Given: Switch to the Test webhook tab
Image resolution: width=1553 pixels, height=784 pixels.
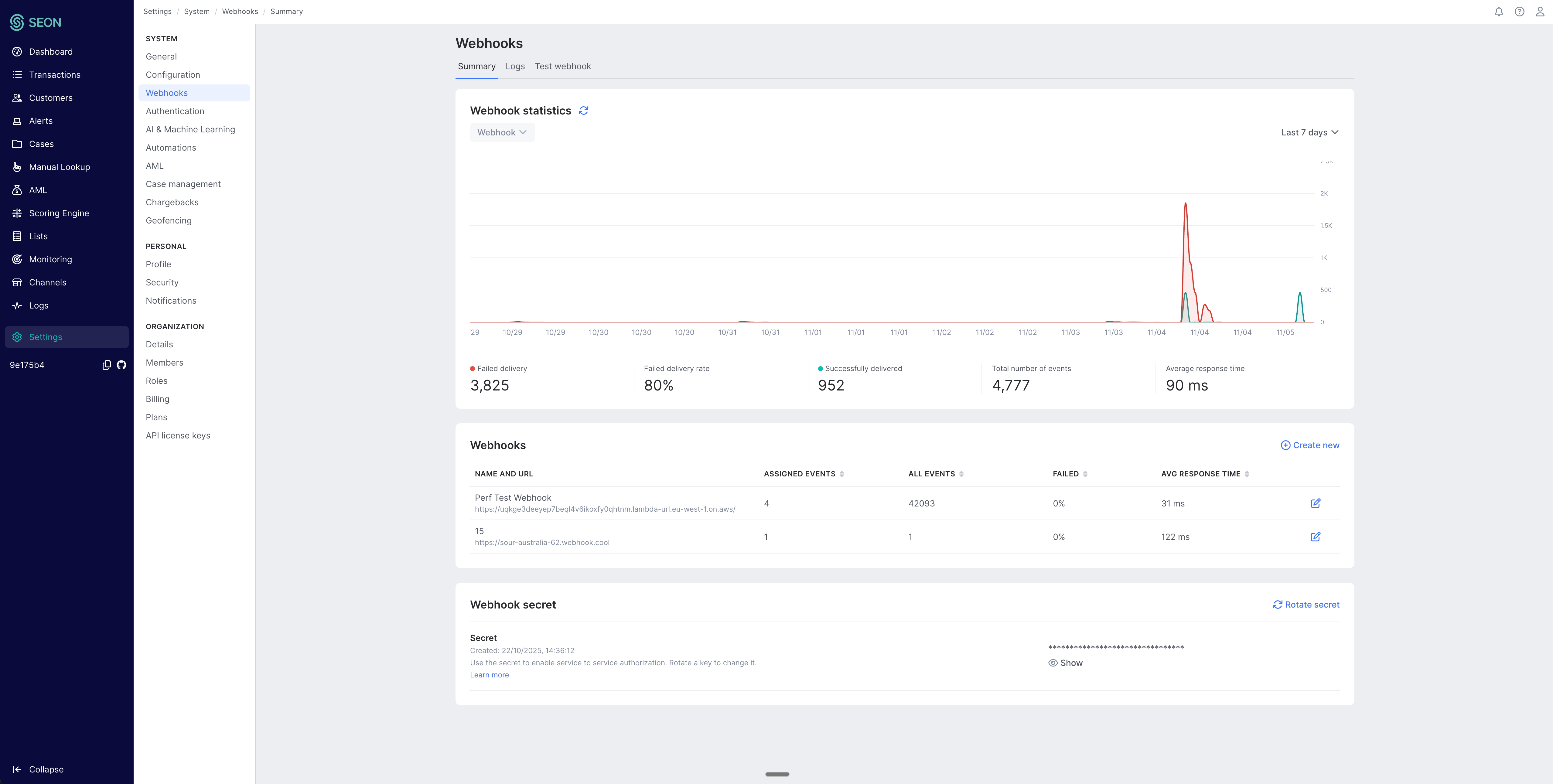Looking at the screenshot, I should [x=562, y=66].
